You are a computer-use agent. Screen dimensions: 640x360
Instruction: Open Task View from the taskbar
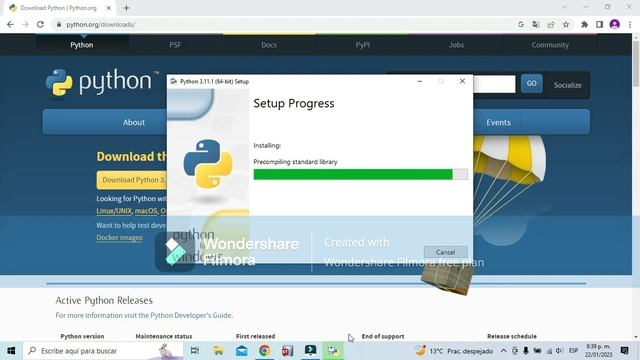tap(195, 351)
